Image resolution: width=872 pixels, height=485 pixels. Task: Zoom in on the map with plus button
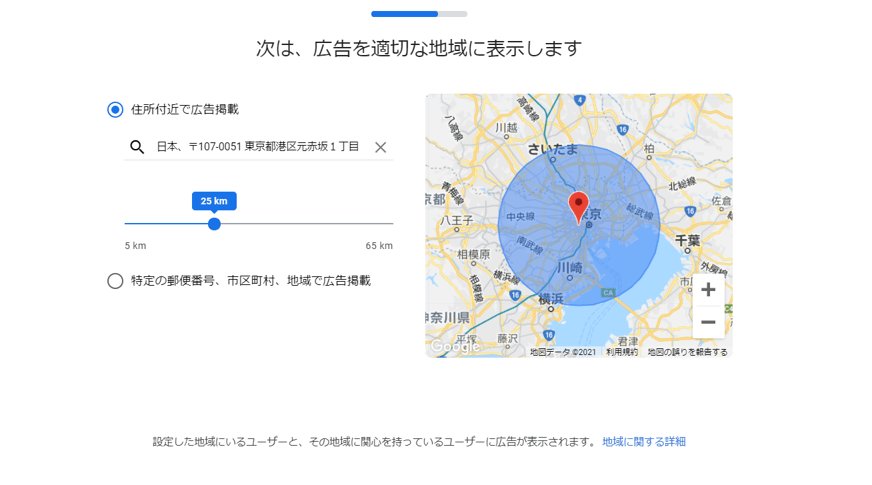tap(708, 290)
